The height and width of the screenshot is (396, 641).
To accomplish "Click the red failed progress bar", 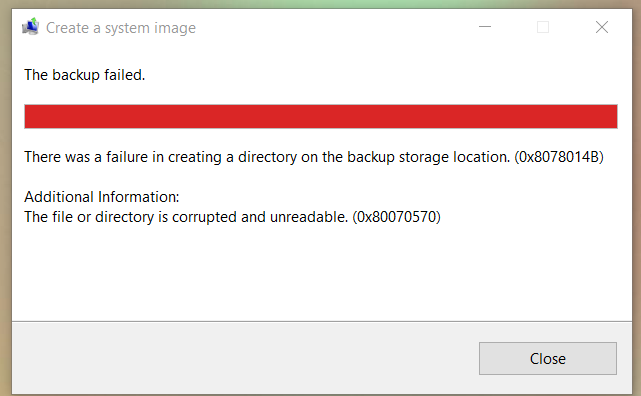I will [321, 116].
